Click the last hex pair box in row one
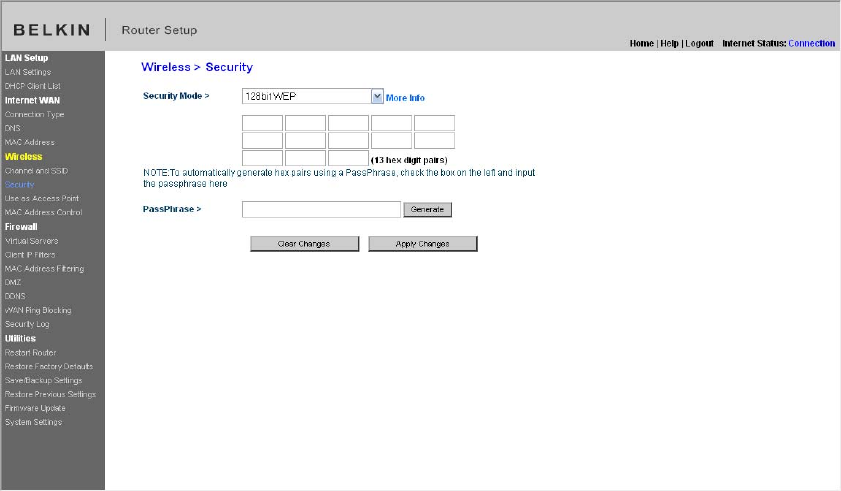Viewport: 841px width, 491px height. coord(434,123)
